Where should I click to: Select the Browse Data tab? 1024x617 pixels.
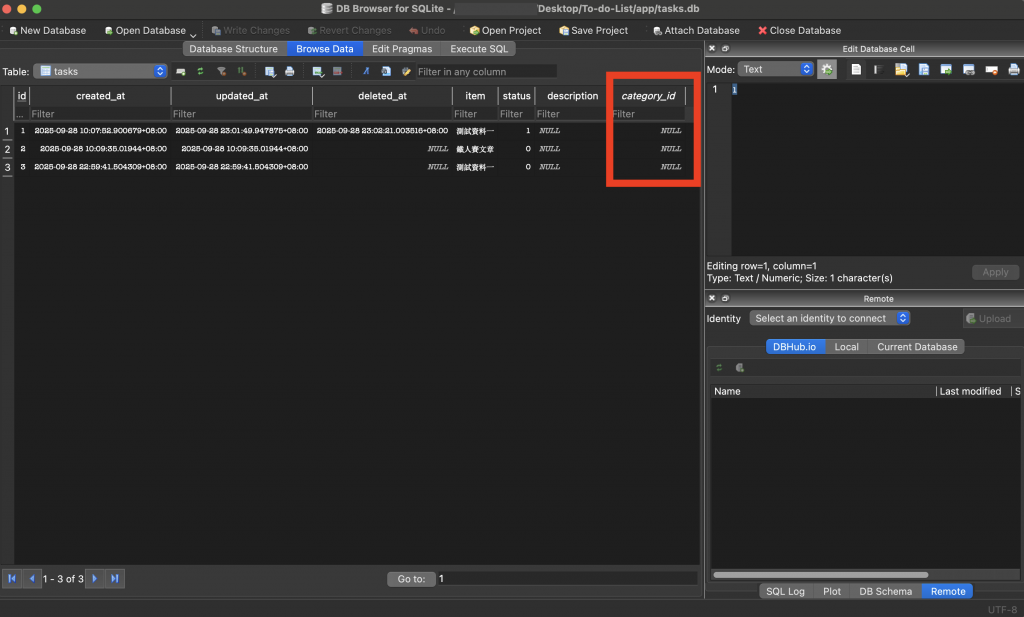325,49
